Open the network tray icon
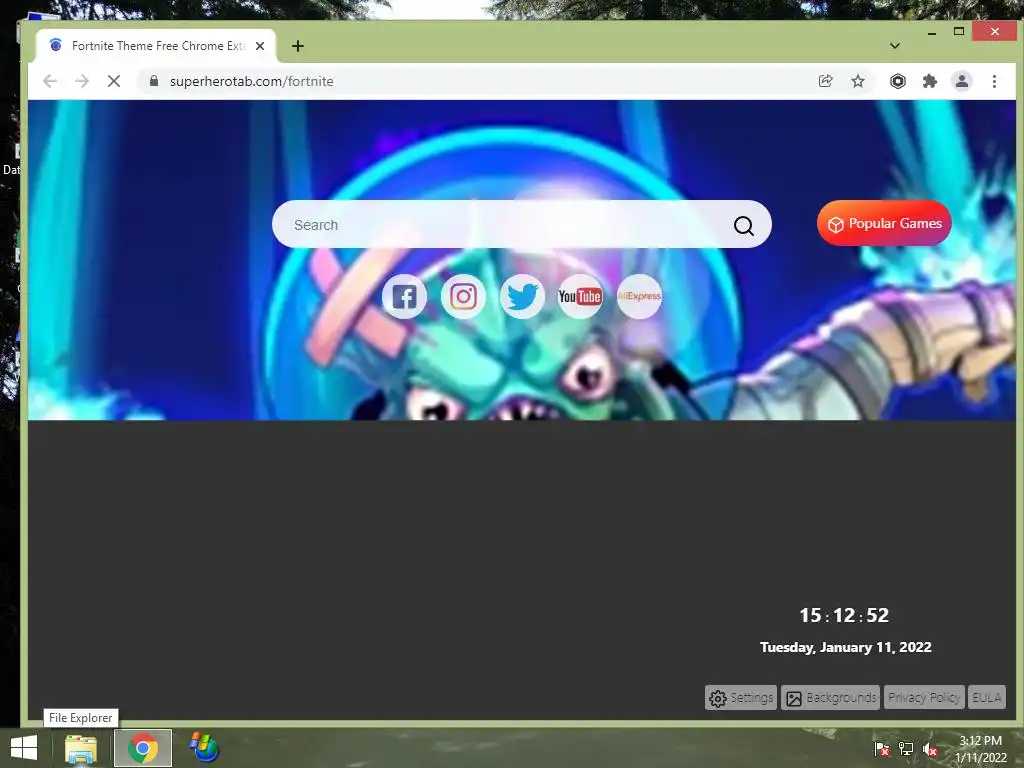This screenshot has width=1024, height=768. [x=906, y=748]
